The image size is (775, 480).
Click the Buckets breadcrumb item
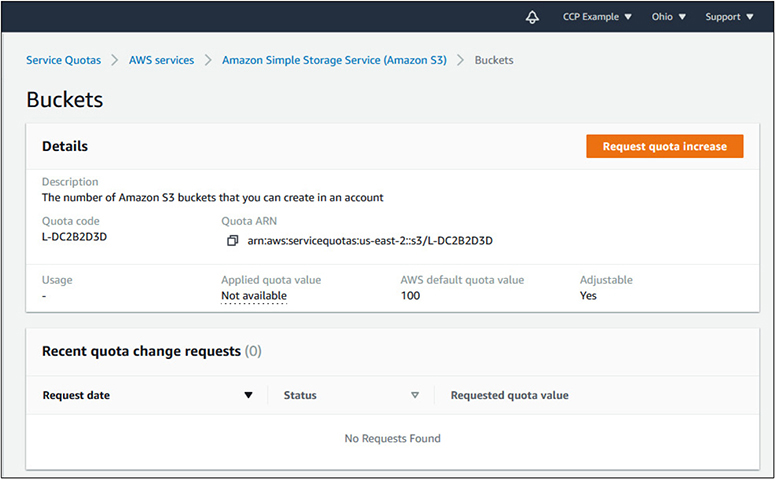pos(494,60)
